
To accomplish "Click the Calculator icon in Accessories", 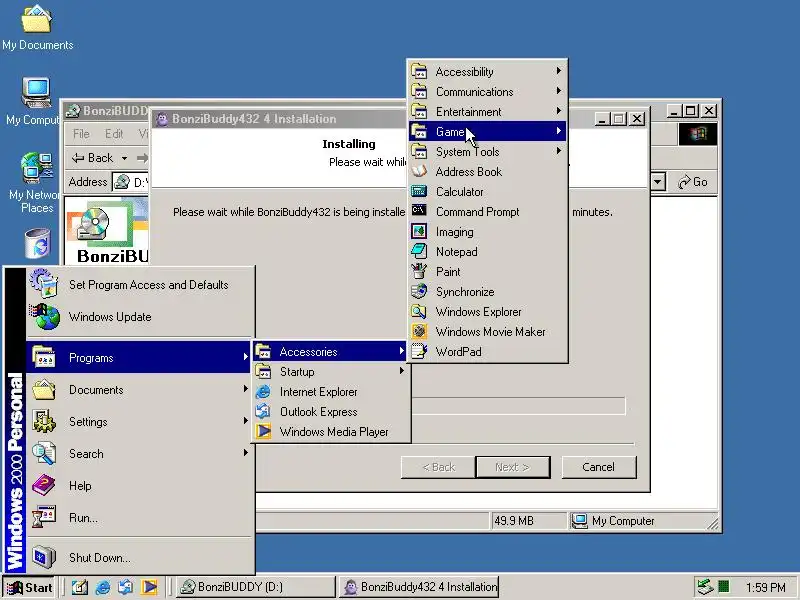I will point(419,192).
